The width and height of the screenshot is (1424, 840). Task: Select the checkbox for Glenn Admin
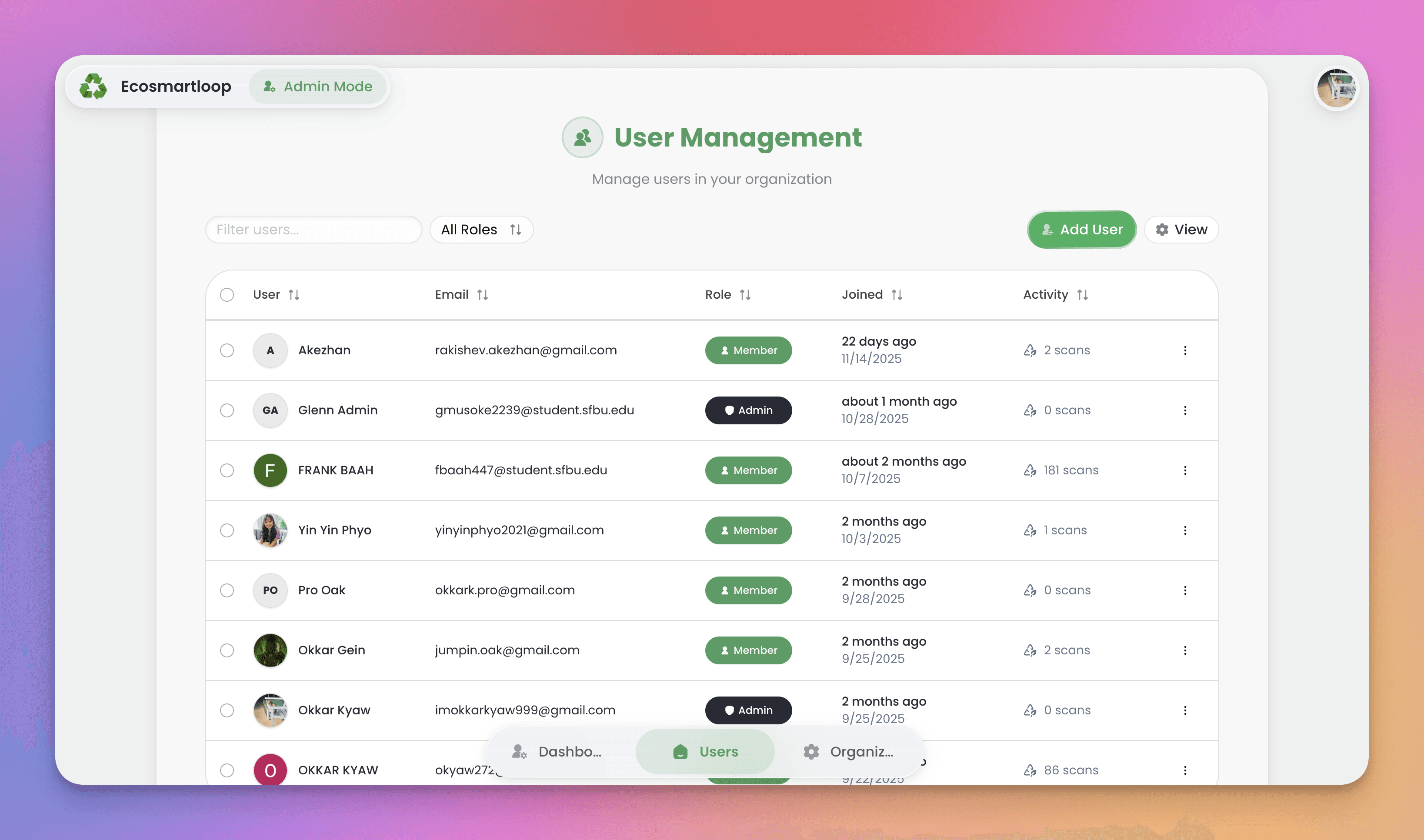coord(227,410)
